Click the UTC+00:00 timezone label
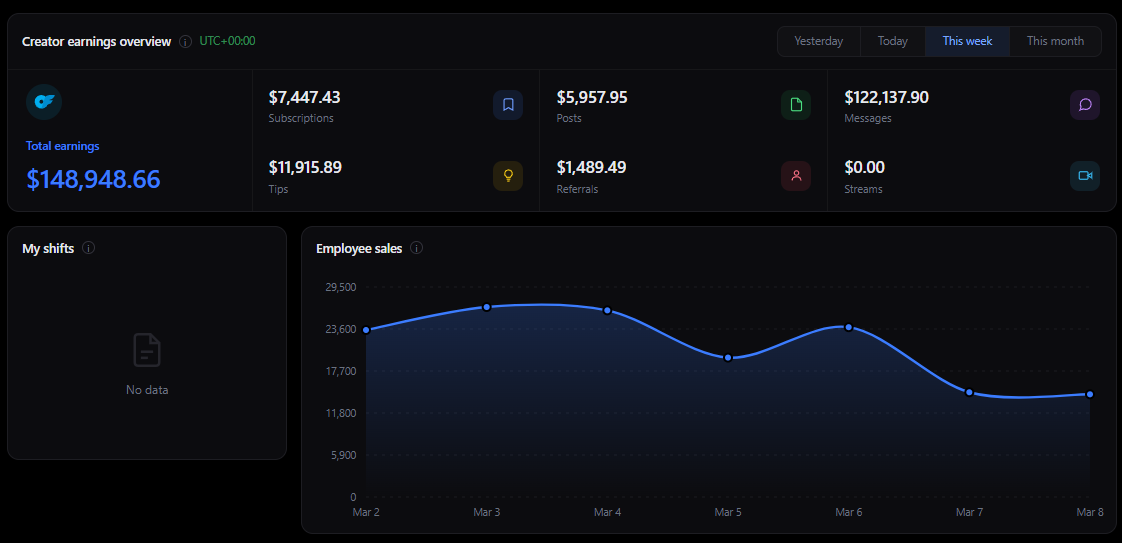Viewport: 1122px width, 543px height. click(228, 41)
